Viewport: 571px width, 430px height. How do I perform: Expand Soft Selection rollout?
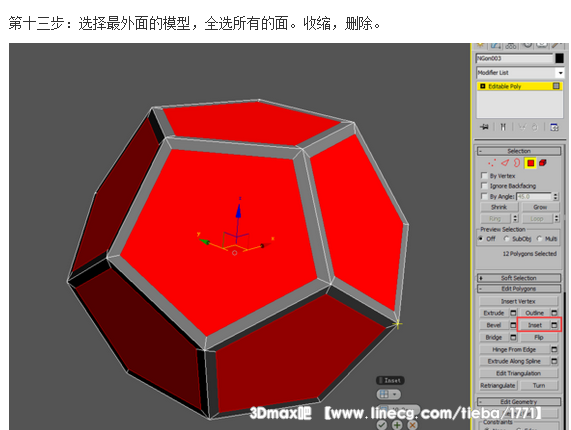pos(519,278)
